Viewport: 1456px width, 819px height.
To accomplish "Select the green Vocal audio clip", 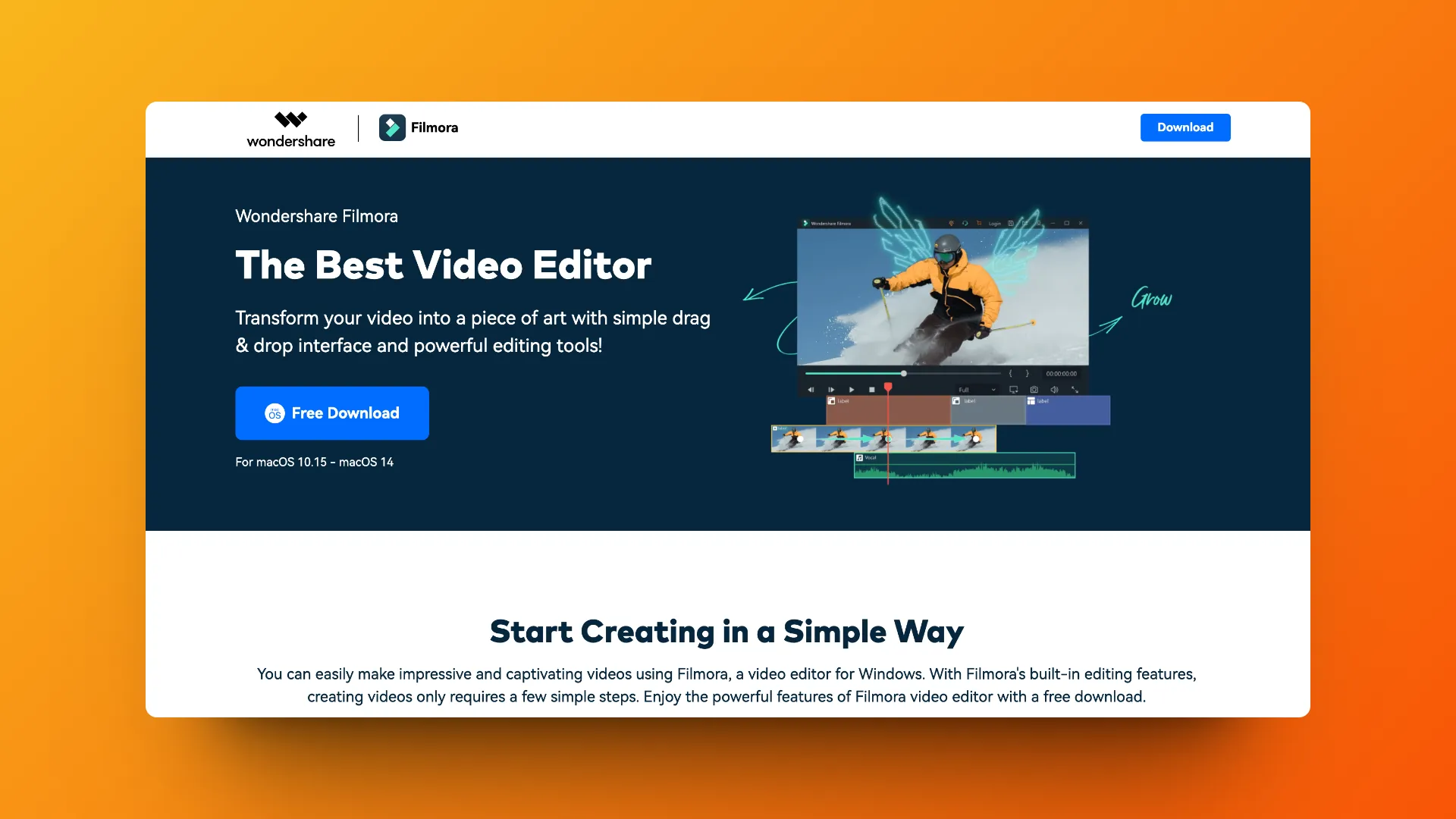I will pos(965,465).
